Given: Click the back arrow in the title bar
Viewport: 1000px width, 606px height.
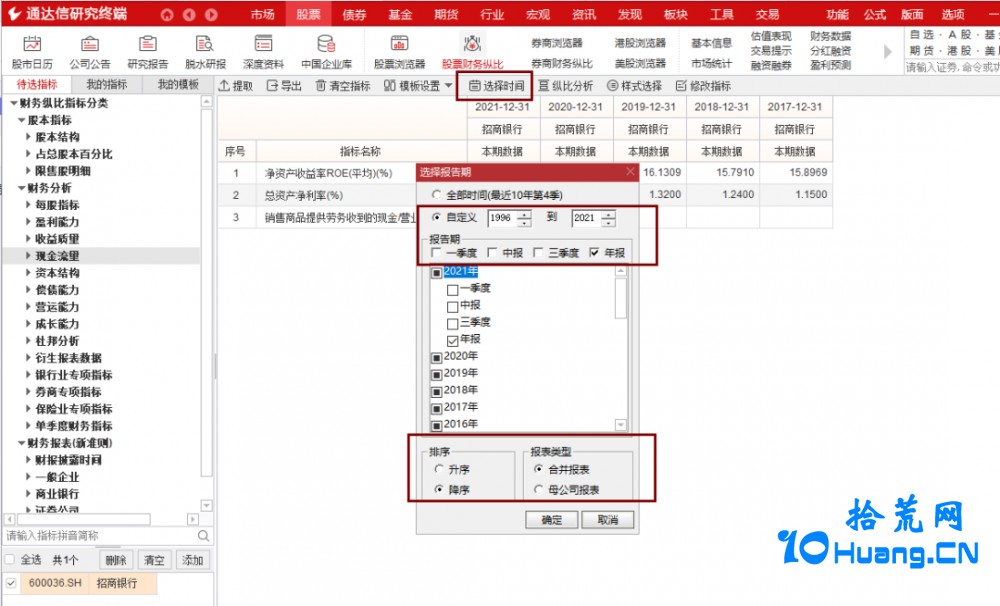Looking at the screenshot, I should pos(189,14).
